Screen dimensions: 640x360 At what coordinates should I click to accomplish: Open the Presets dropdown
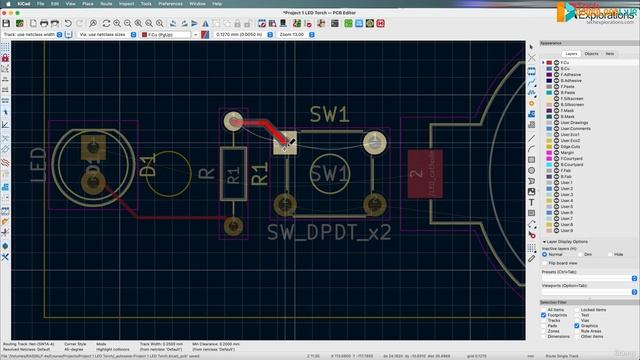(x=589, y=278)
